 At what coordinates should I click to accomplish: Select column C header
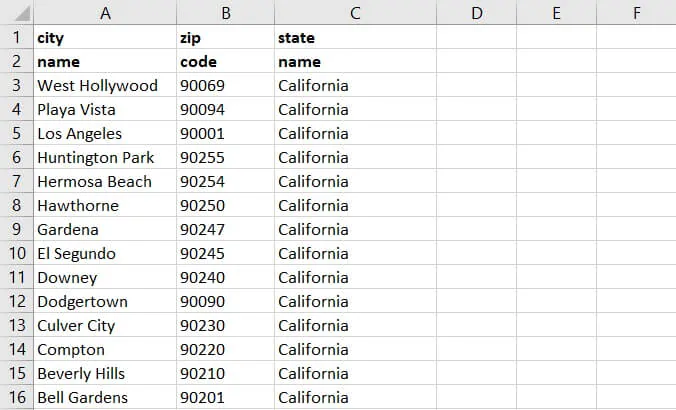coord(355,13)
